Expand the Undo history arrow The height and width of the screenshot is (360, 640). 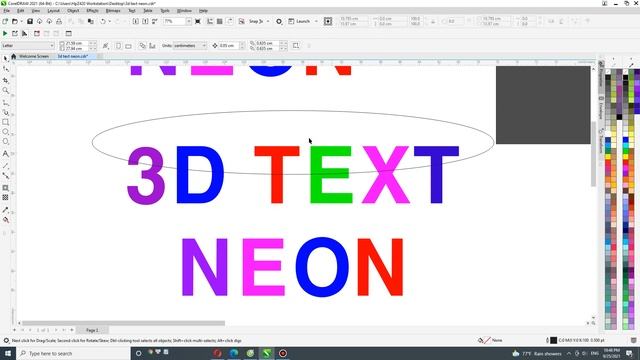point(109,21)
